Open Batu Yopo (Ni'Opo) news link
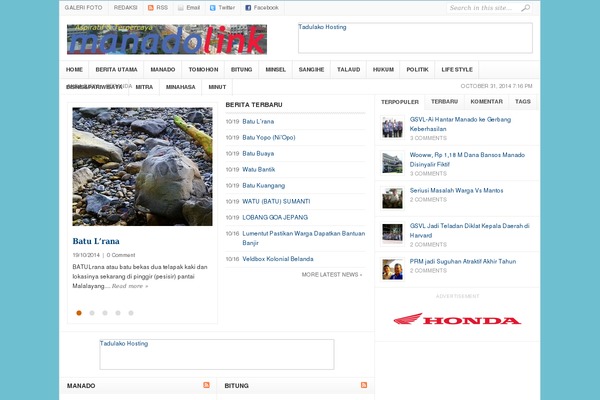600x400 pixels. [x=269, y=137]
